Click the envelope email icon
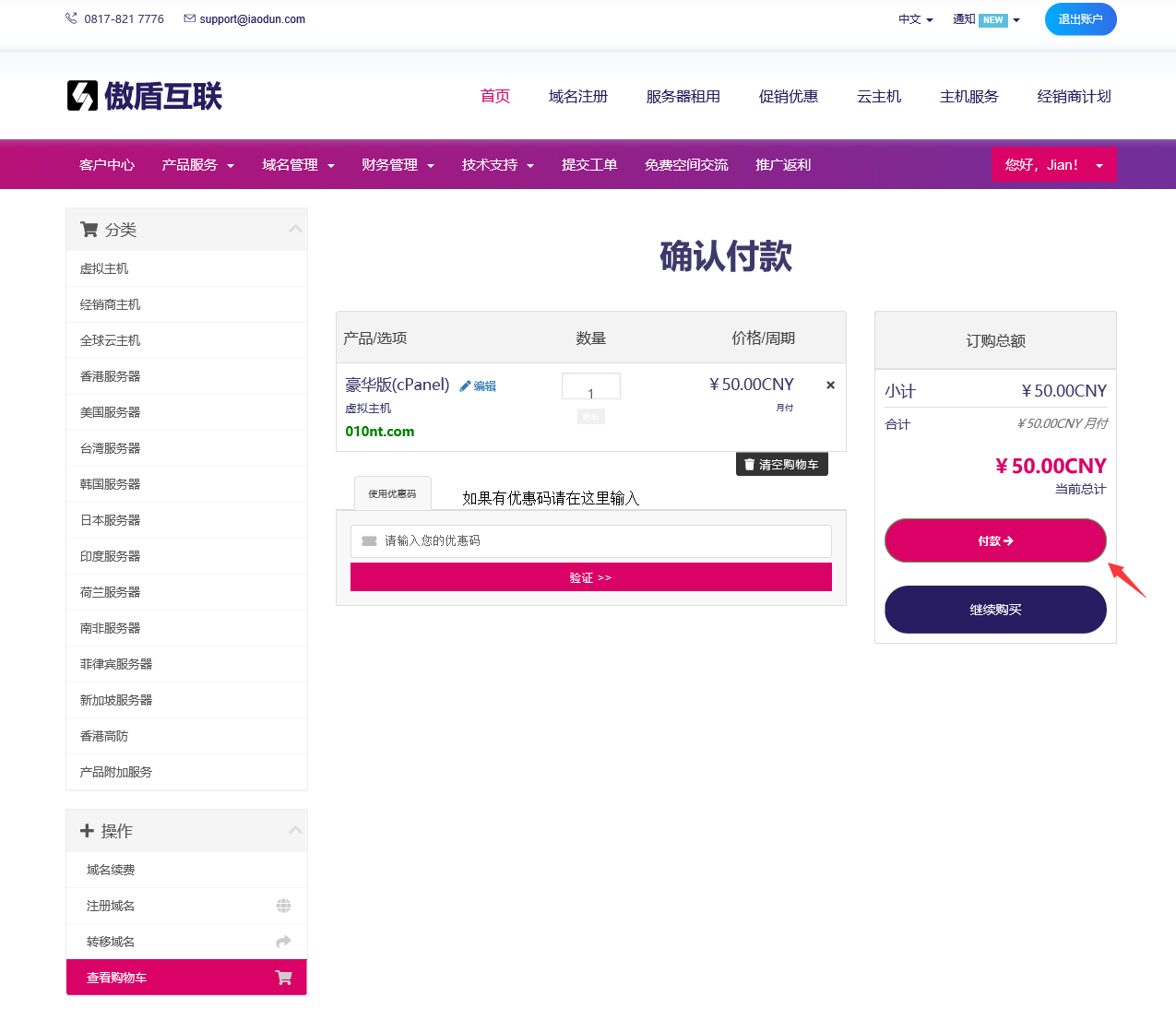This screenshot has height=1032, width=1176. point(189,18)
